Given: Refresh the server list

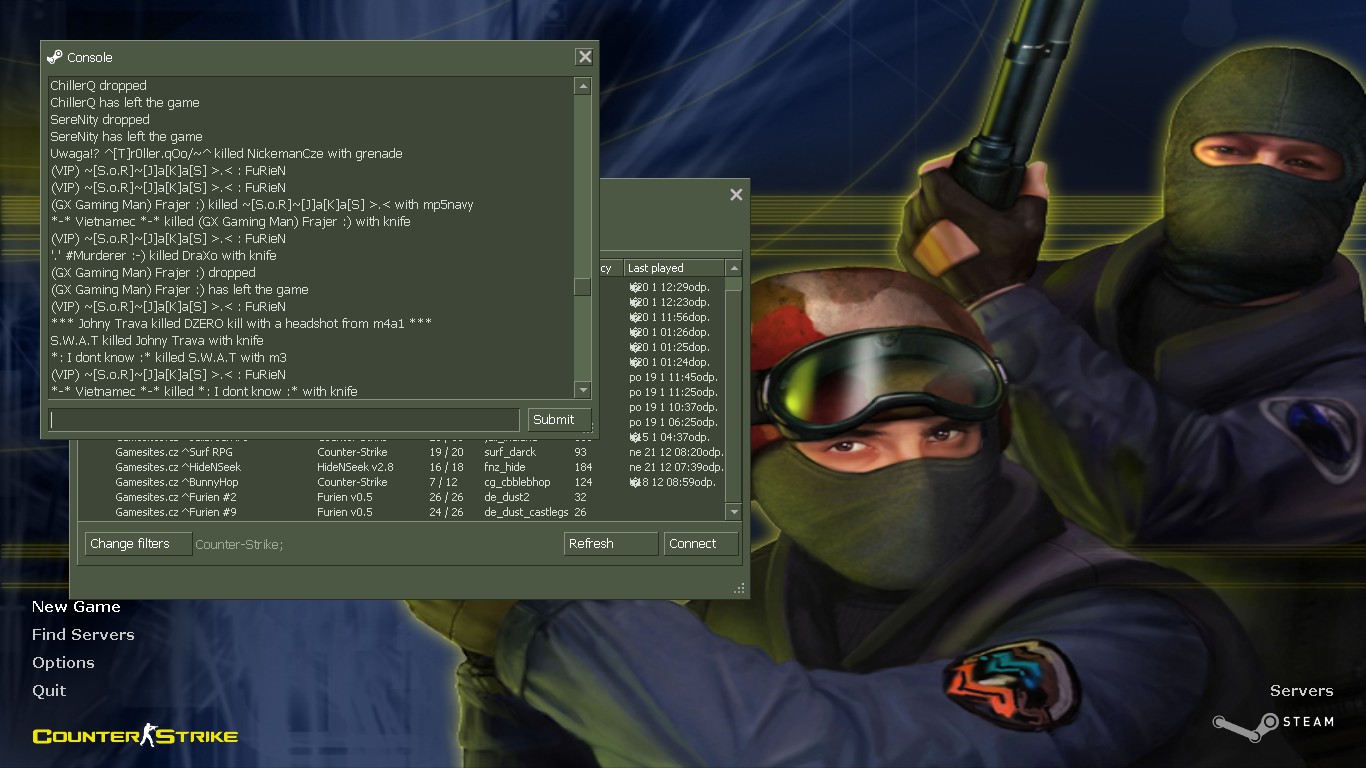Looking at the screenshot, I should 610,544.
